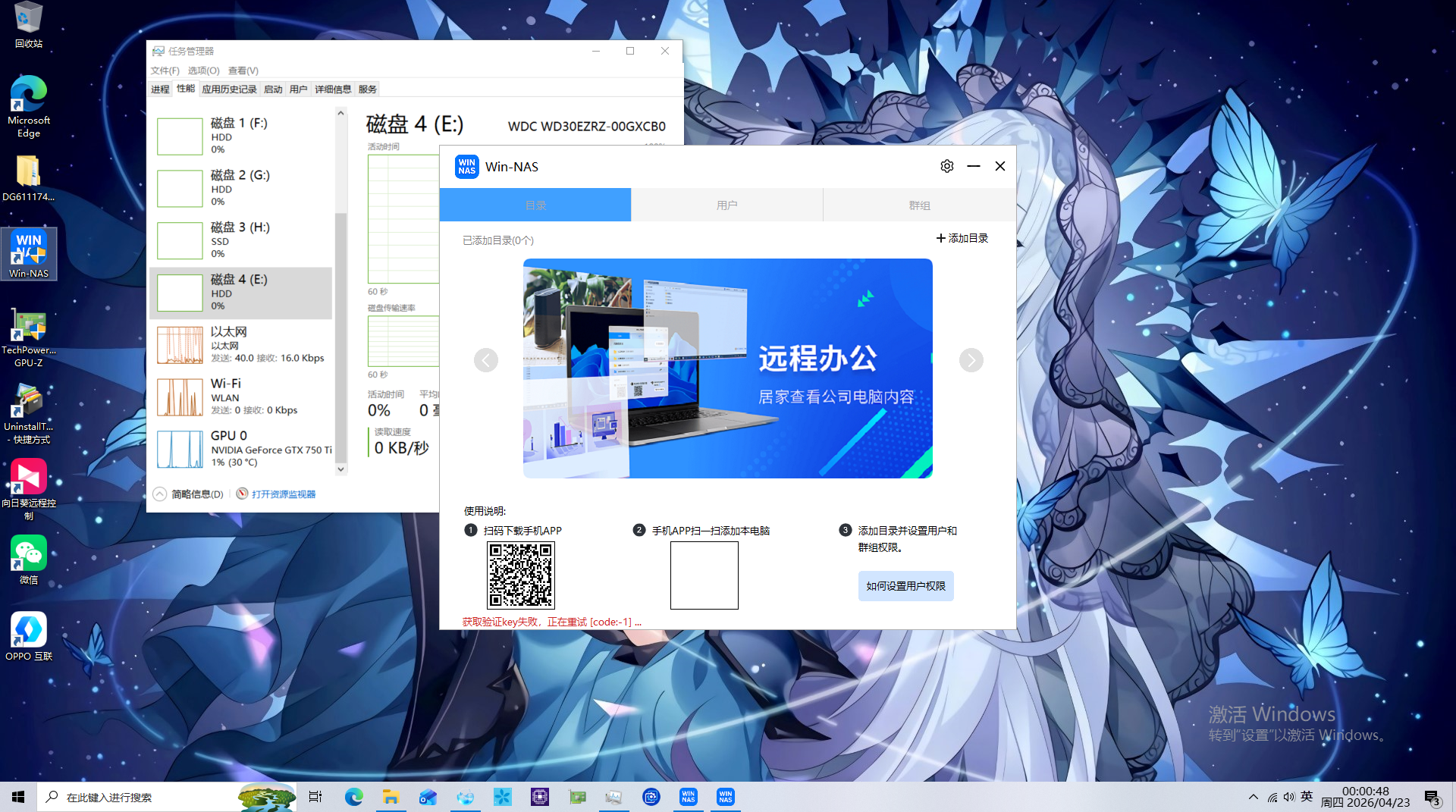The height and width of the screenshot is (812, 1456).
Task: Open OPPO 互联 from the desktop
Action: [x=29, y=630]
